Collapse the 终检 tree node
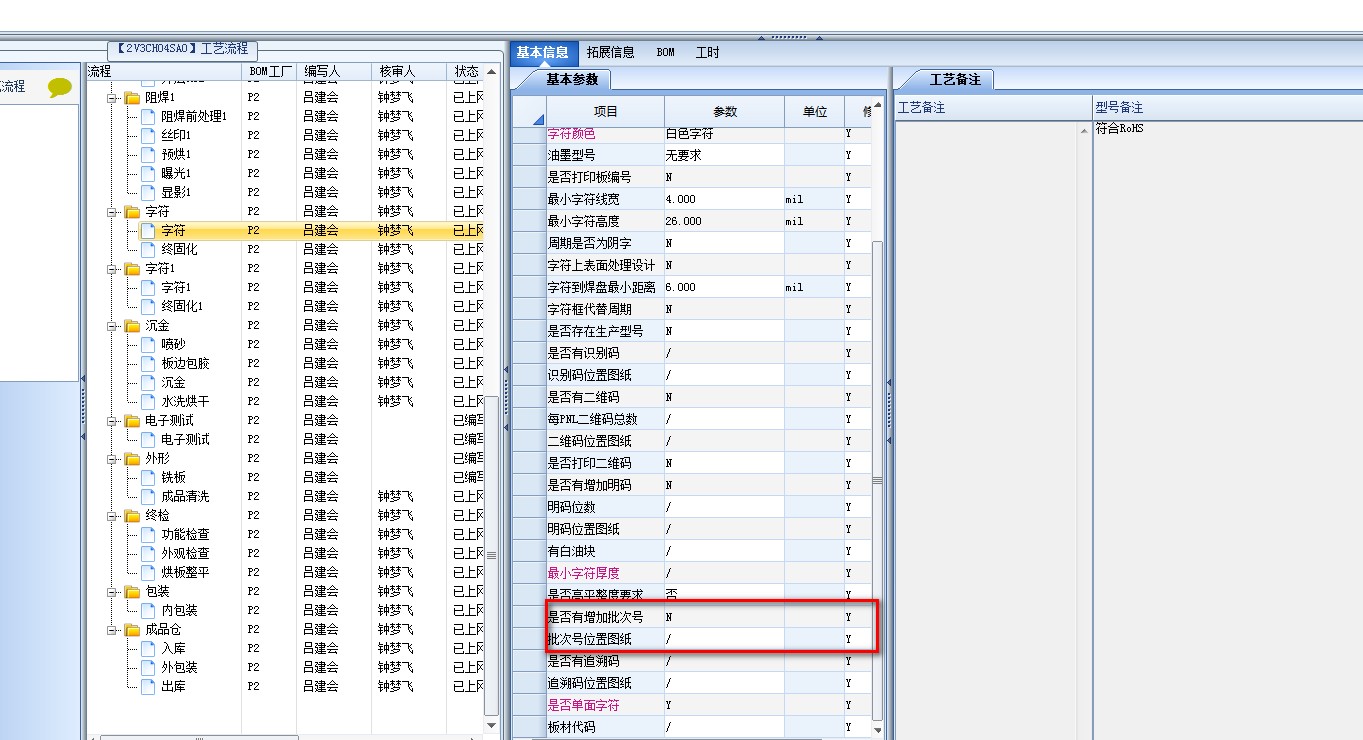 click(x=112, y=516)
